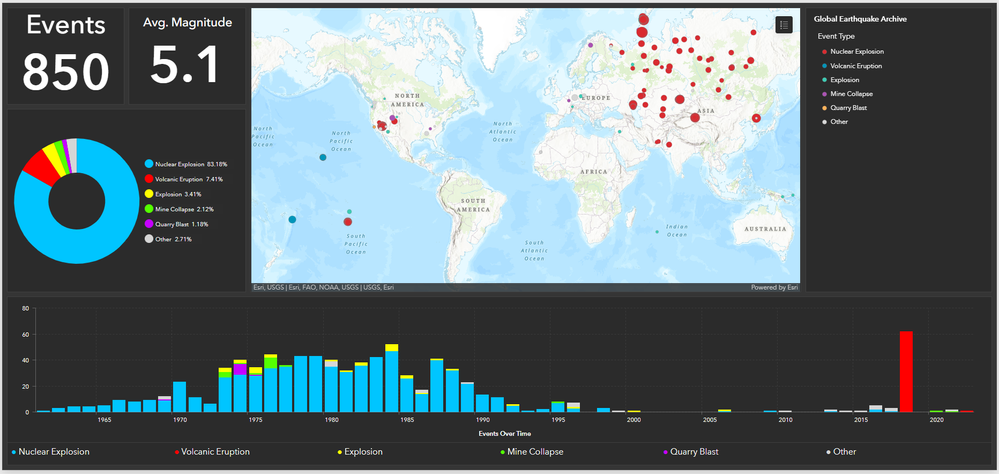Open the map legend list icon
The width and height of the screenshot is (999, 474).
[x=784, y=25]
